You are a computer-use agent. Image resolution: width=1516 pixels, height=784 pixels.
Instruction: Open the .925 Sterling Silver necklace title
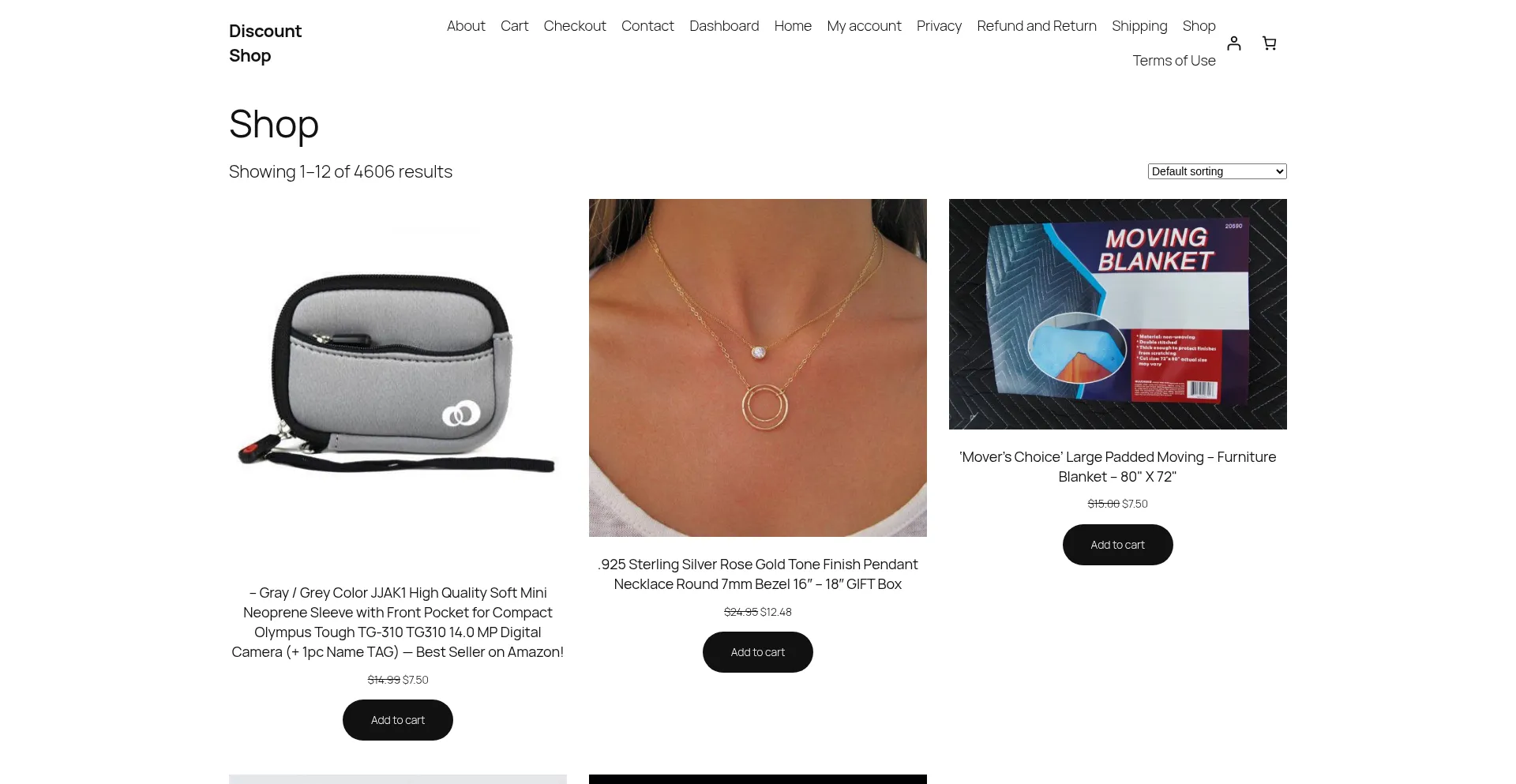[x=758, y=574]
